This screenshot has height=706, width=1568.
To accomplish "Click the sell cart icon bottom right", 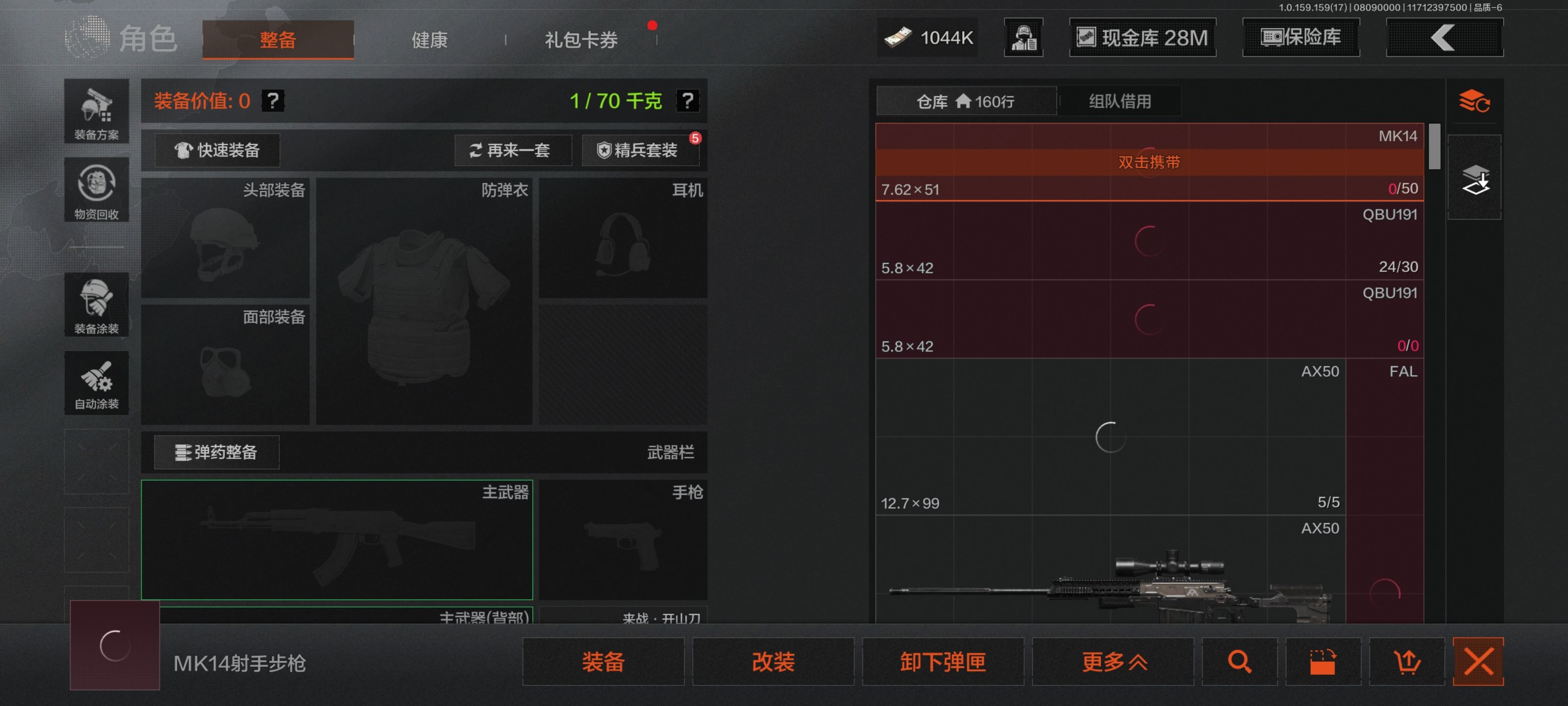I will pyautogui.click(x=1407, y=661).
